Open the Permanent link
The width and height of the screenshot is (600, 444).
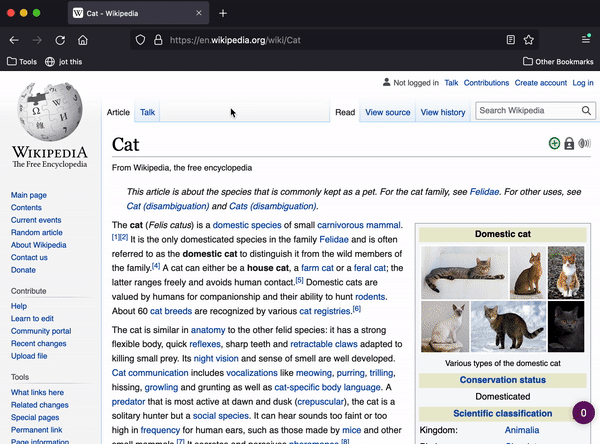point(36,430)
